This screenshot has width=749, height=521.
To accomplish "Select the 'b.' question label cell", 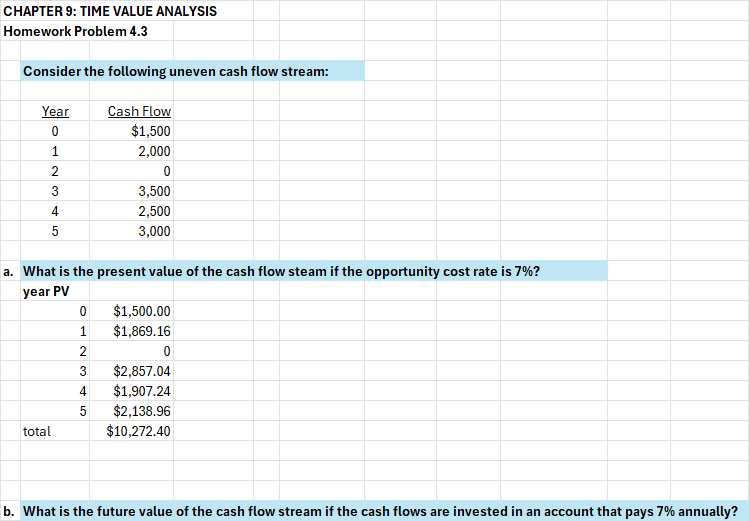I will point(9,511).
